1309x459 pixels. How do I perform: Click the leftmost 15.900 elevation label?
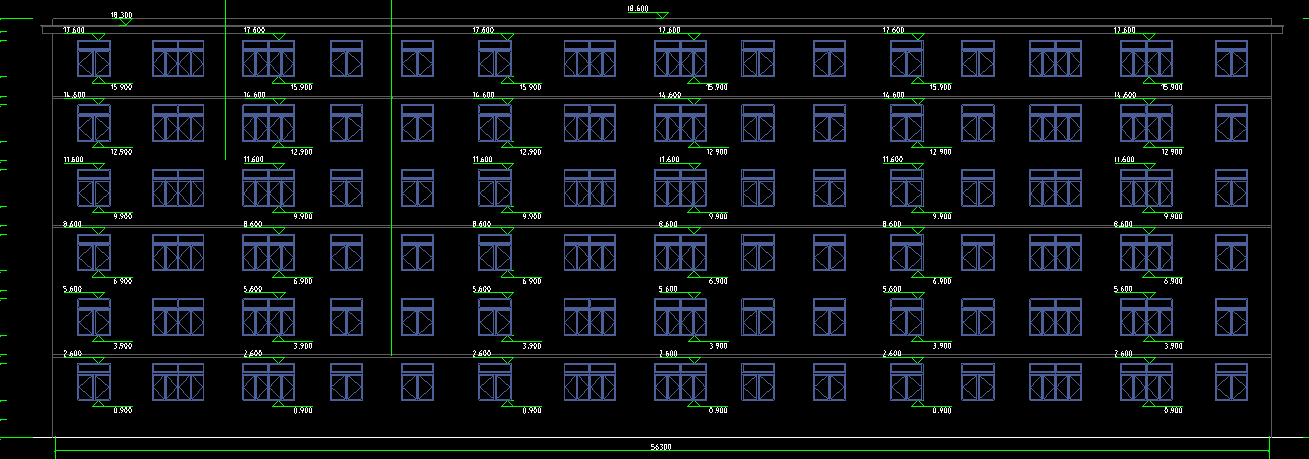122,88
